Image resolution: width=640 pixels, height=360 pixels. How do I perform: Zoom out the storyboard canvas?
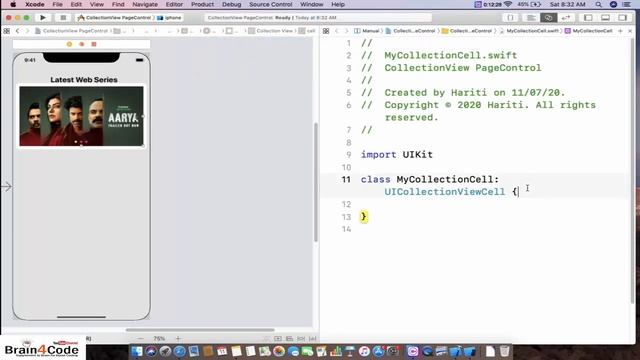pyautogui.click(x=141, y=338)
